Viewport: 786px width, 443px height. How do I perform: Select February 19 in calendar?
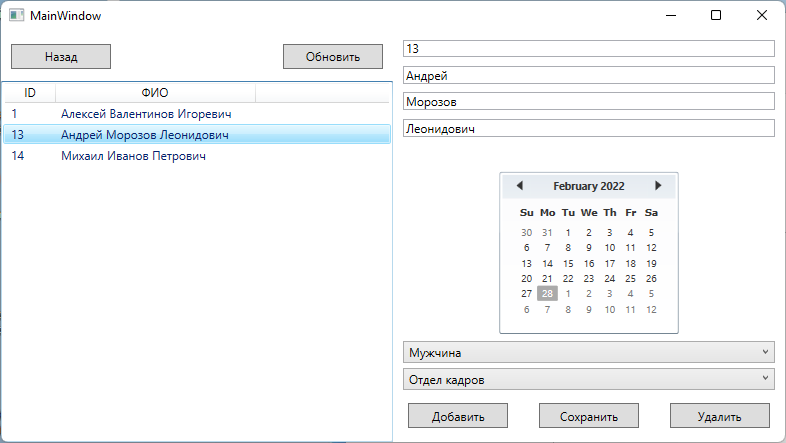pos(651,263)
